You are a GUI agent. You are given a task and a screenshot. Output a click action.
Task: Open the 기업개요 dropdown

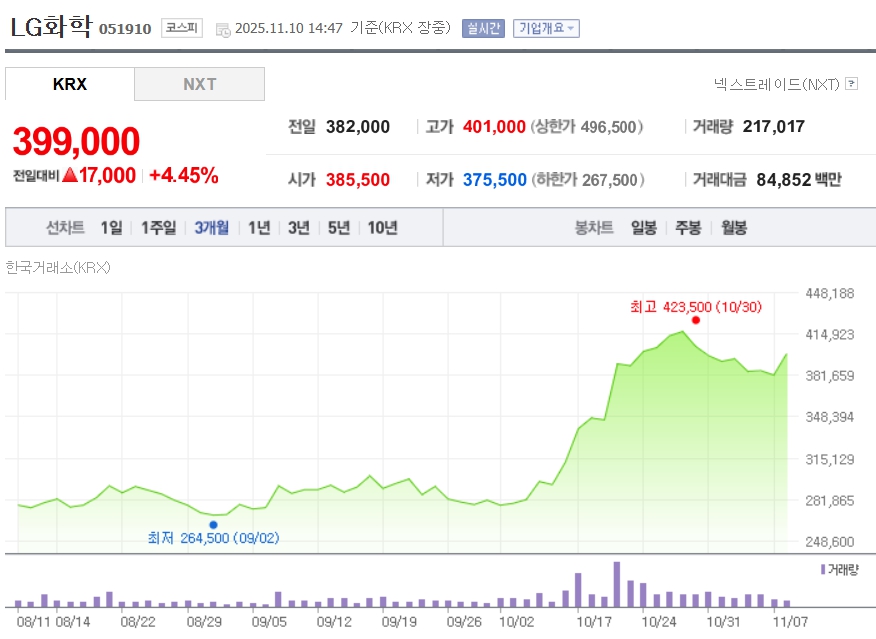click(x=546, y=28)
